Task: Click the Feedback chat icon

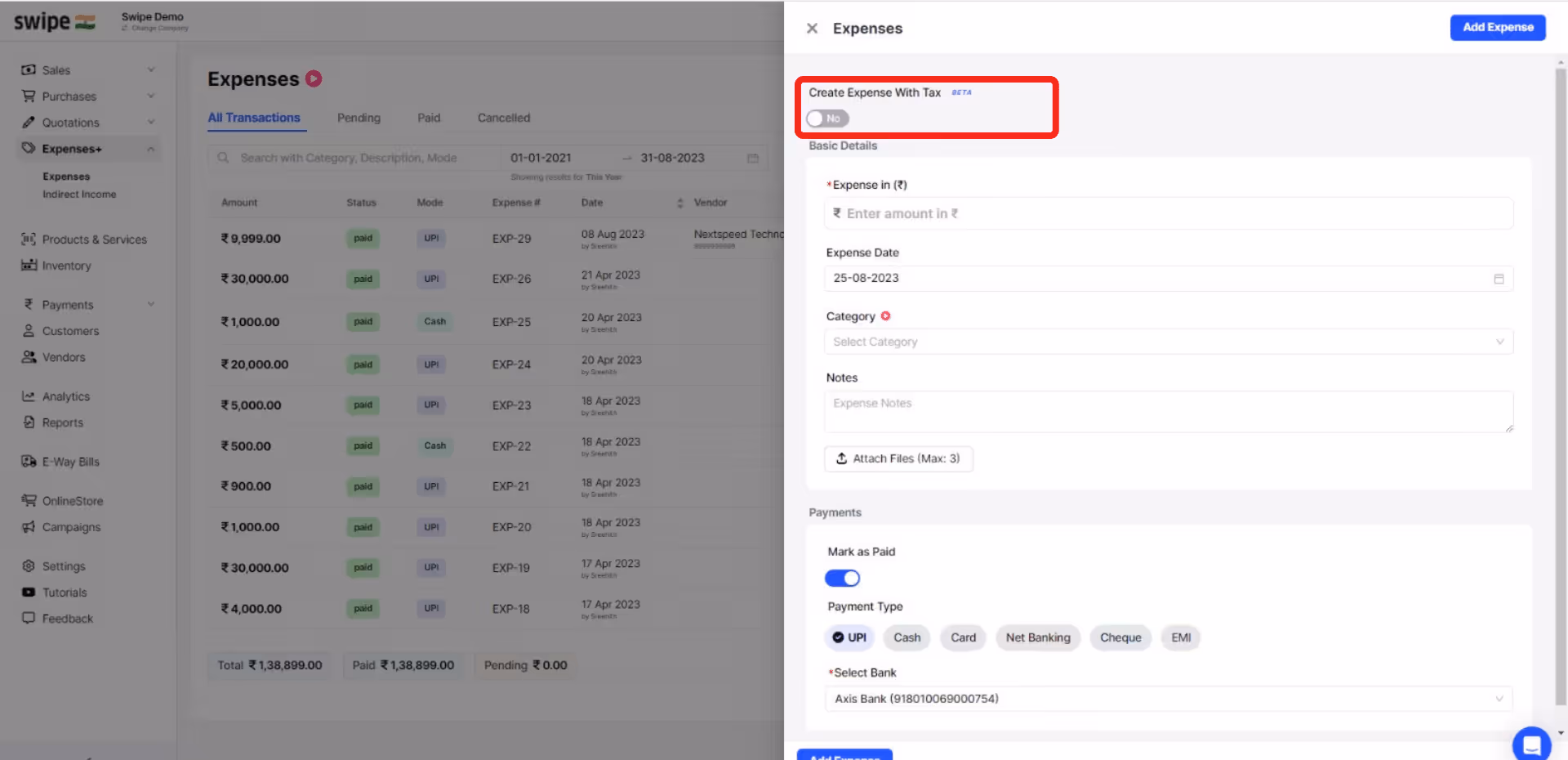Action: (29, 619)
